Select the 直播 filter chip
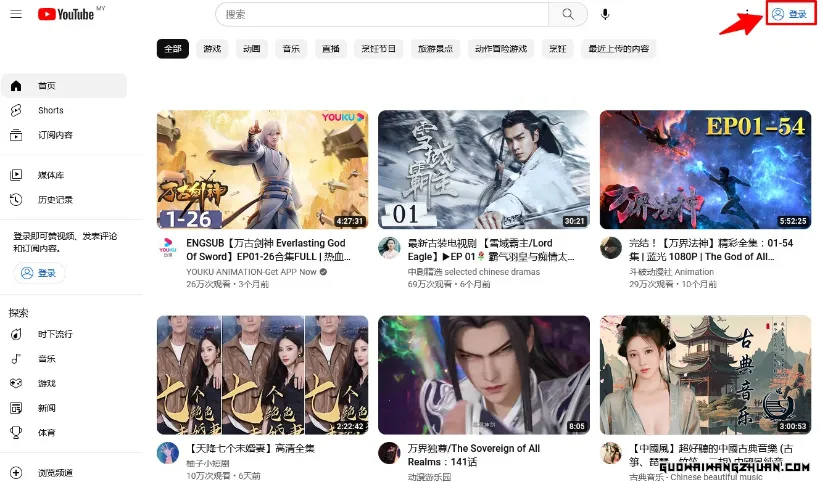This screenshot has width=820, height=482. coord(331,49)
